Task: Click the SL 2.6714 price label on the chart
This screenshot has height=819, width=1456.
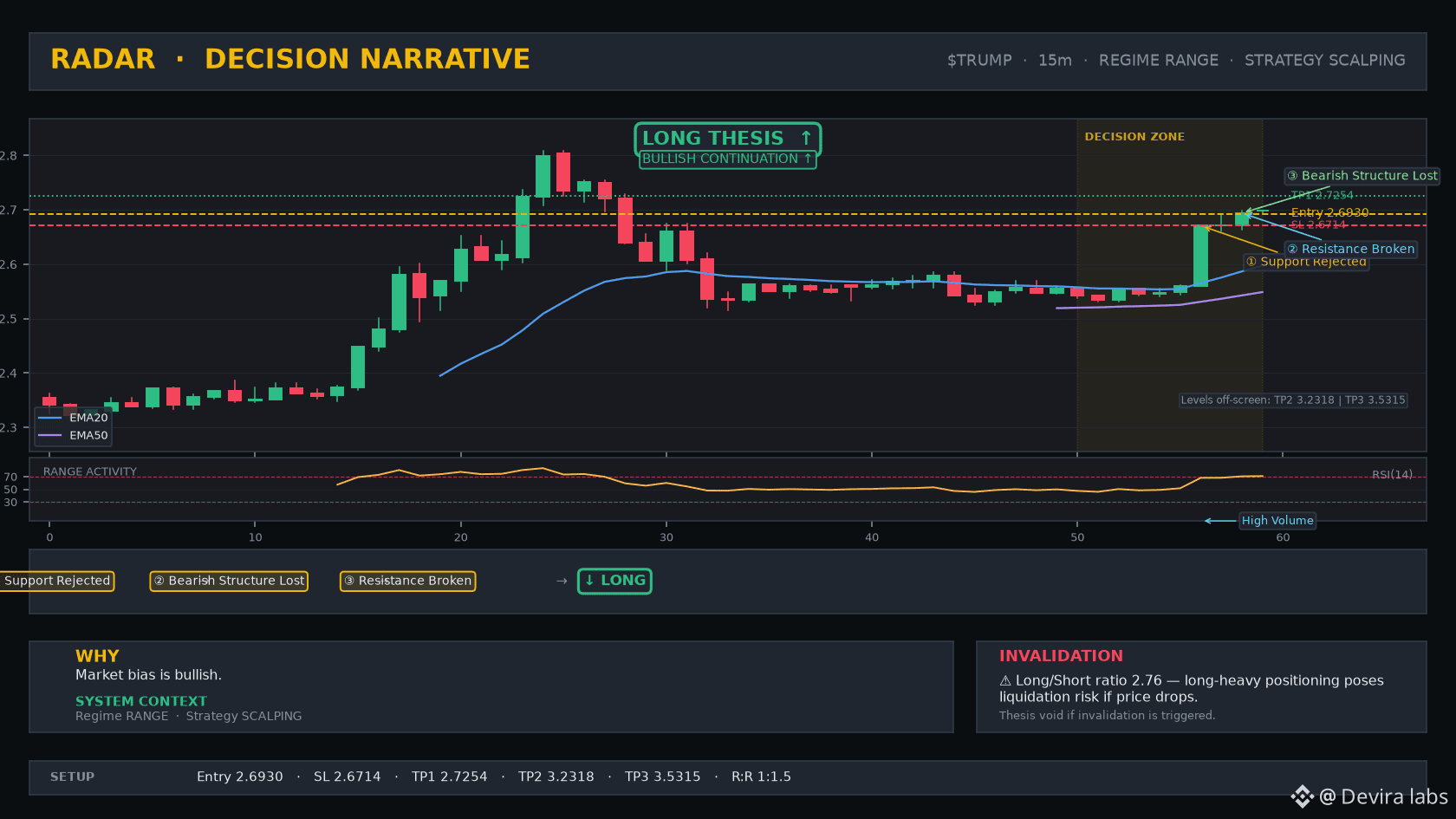Action: pyautogui.click(x=1318, y=224)
